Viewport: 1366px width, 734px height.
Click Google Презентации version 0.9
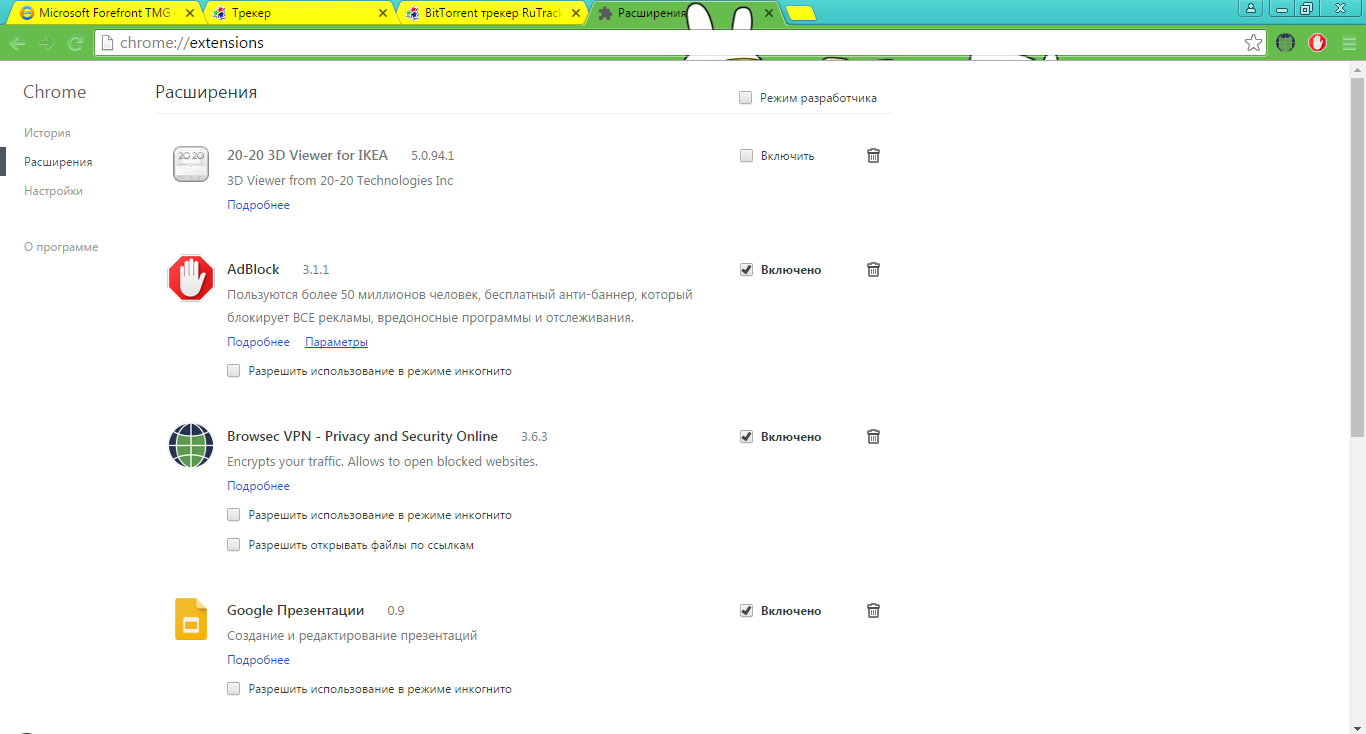(x=396, y=611)
